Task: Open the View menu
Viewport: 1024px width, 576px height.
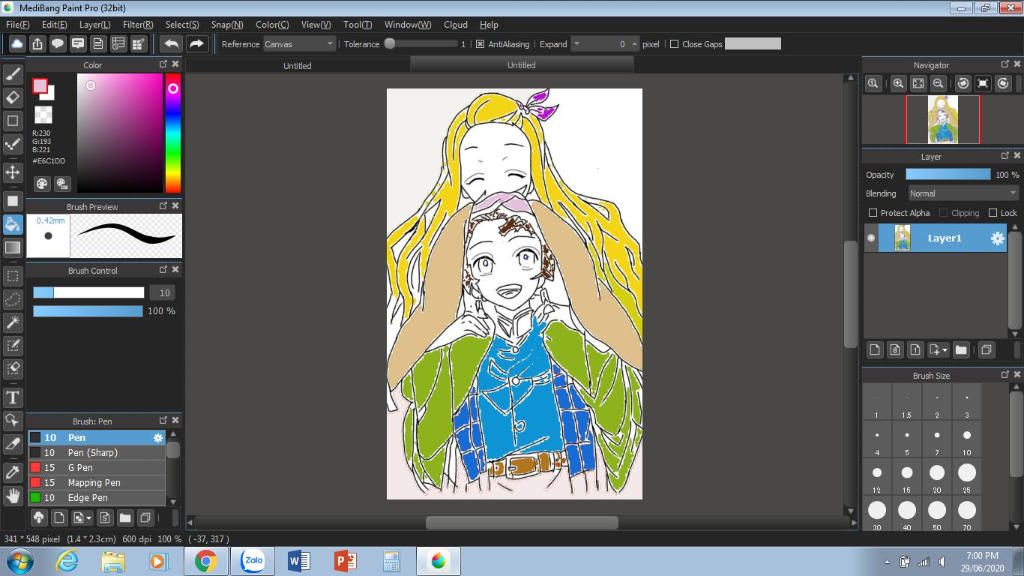Action: 315,25
